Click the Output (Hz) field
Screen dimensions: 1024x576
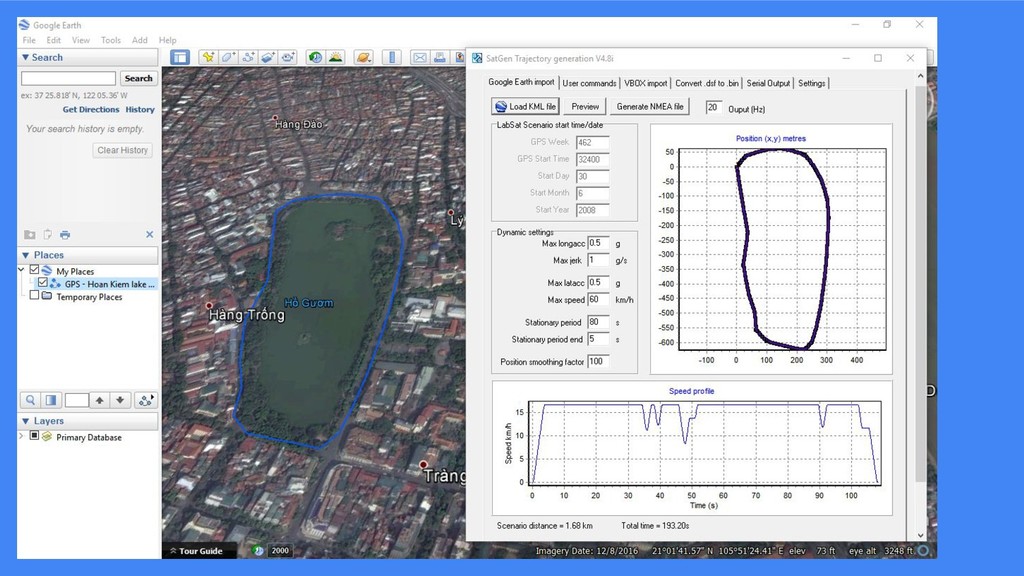[714, 107]
